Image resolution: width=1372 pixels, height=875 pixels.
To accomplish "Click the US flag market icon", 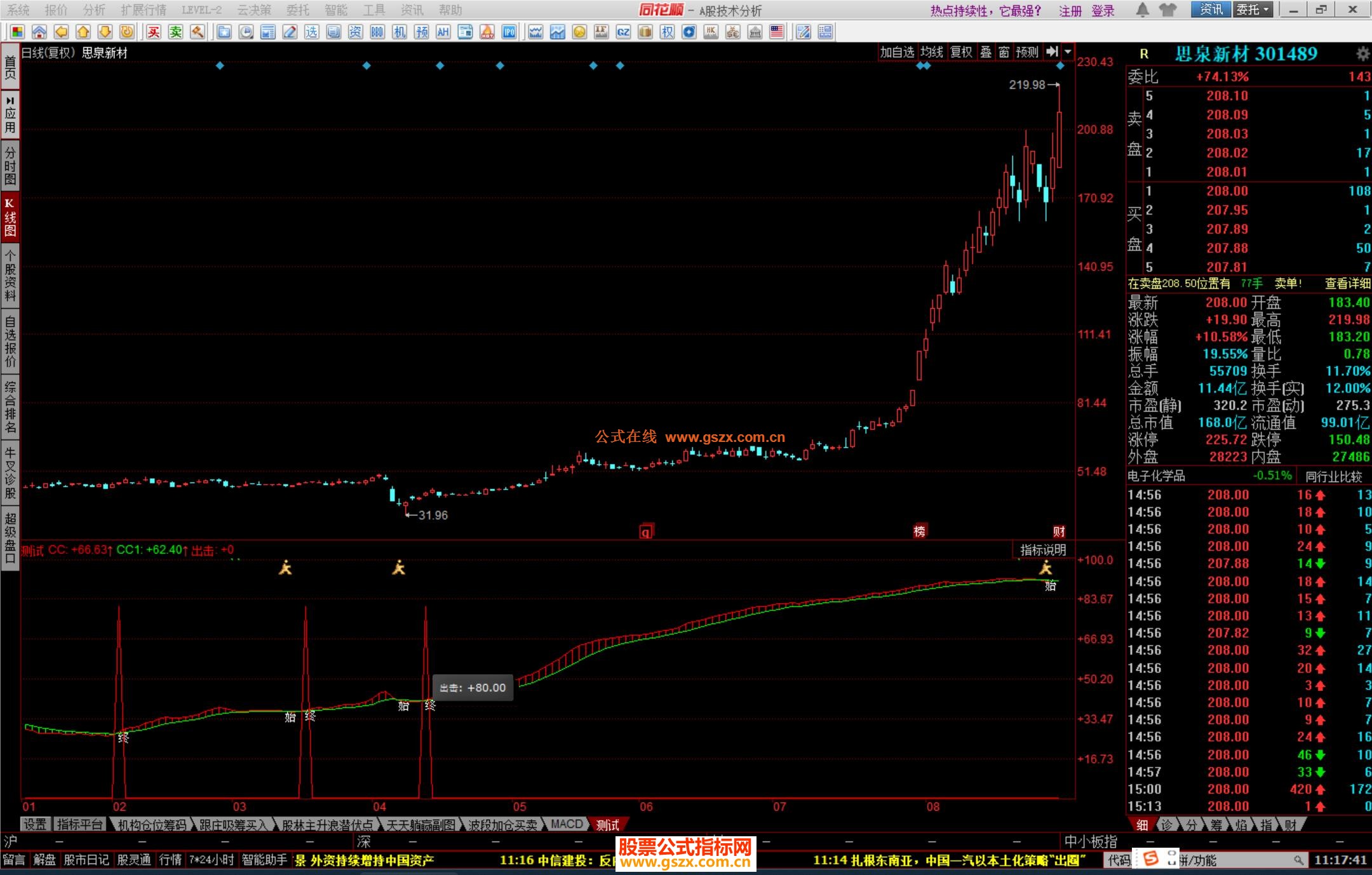I will click(776, 32).
